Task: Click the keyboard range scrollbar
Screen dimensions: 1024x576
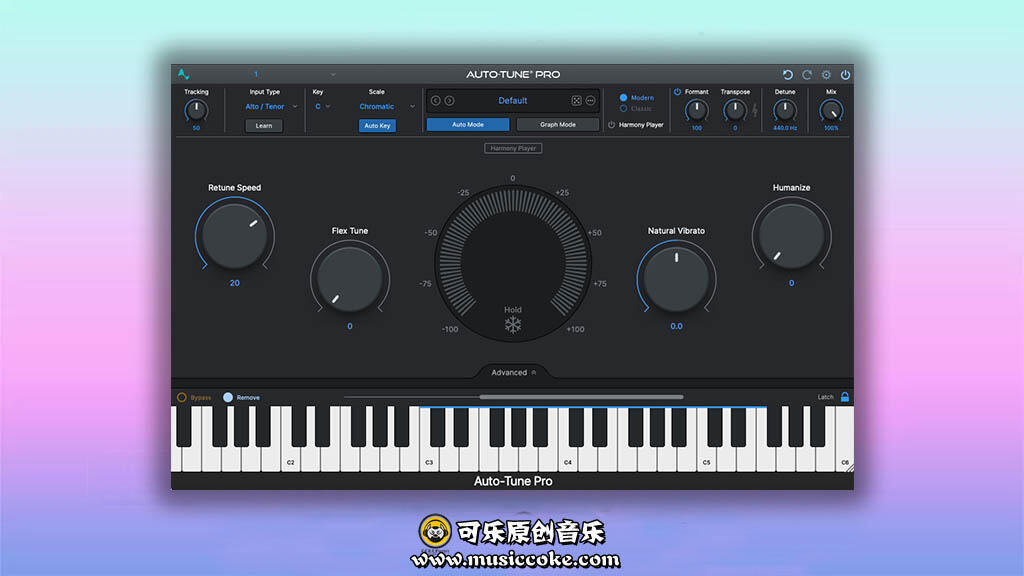Action: [581, 397]
